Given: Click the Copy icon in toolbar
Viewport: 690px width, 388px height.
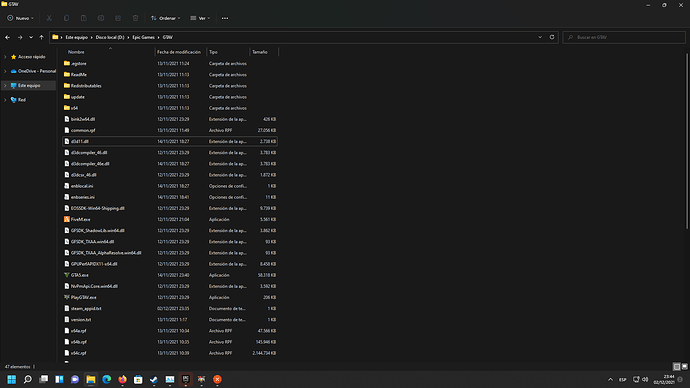Looking at the screenshot, I should pyautogui.click(x=66, y=18).
